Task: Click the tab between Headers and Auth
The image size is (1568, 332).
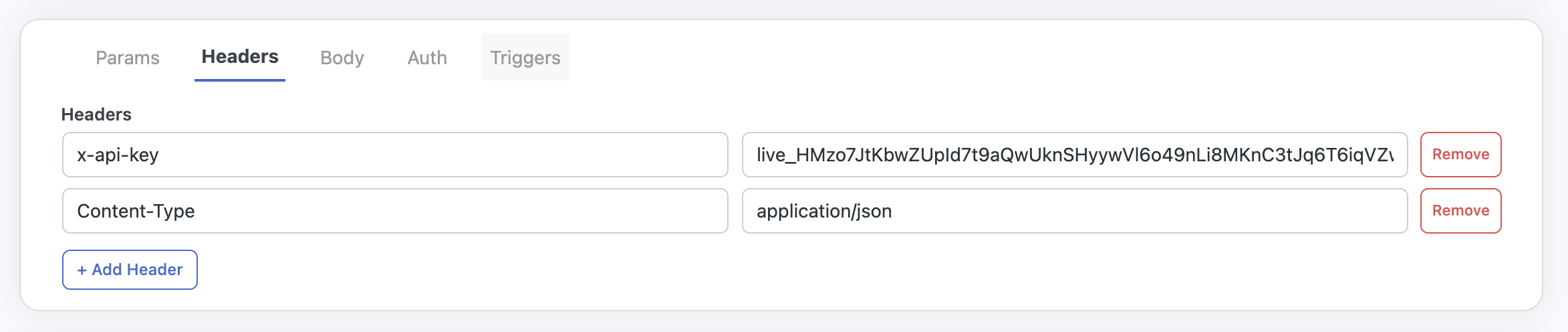Action: point(342,58)
